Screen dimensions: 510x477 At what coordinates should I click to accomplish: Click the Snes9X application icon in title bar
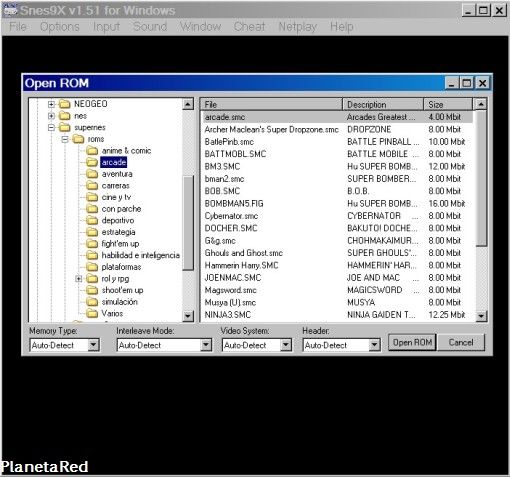(x=10, y=10)
